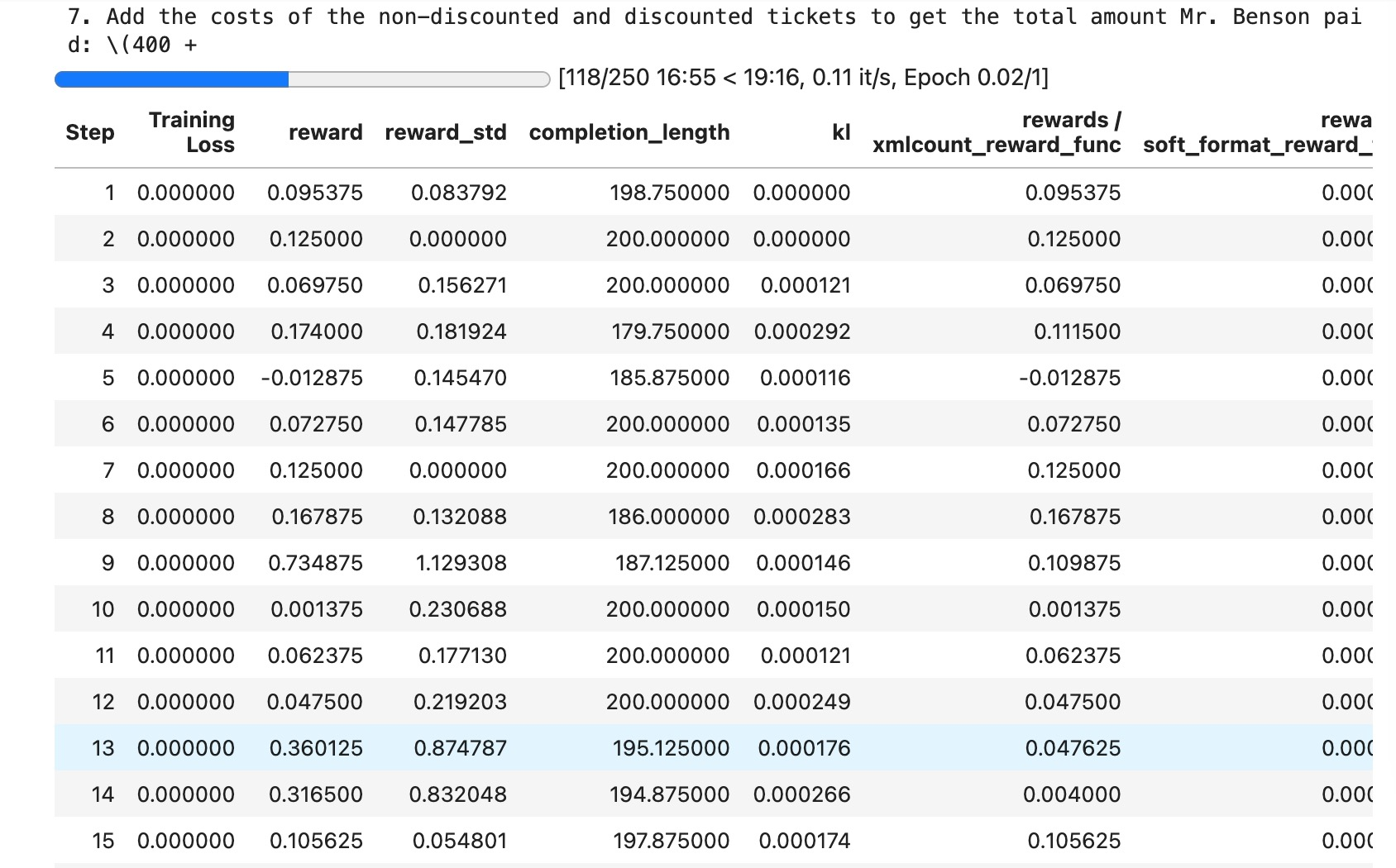This screenshot has width=1396, height=868.
Task: Select reward value 0.167875 in reward column
Action: 318,517
